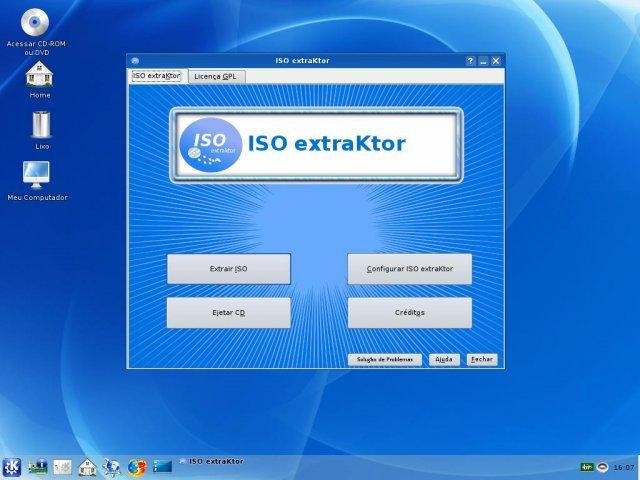Click the Extrair ISO button
The width and height of the screenshot is (640, 480).
pyautogui.click(x=229, y=269)
